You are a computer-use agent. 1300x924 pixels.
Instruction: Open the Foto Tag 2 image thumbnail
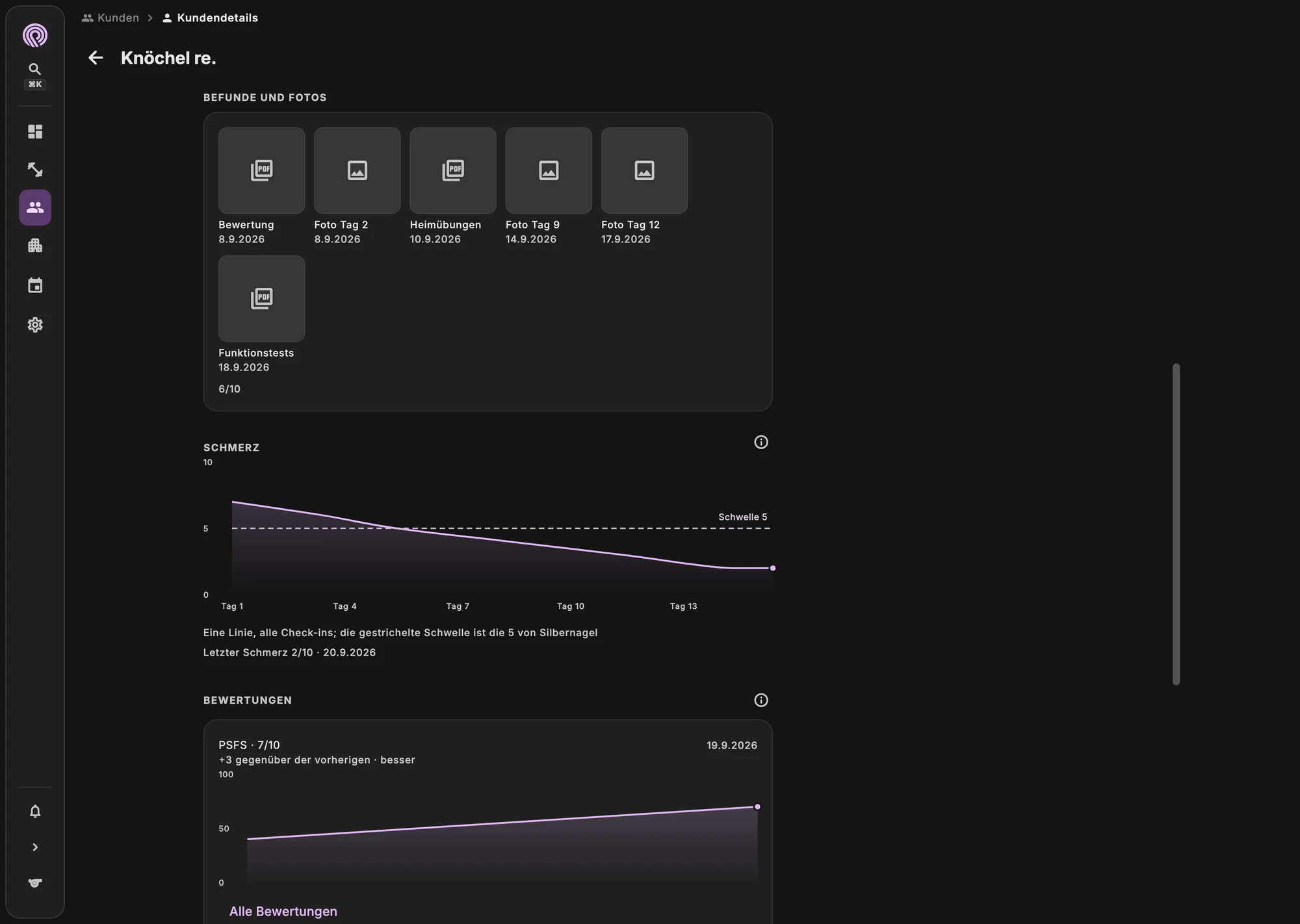pyautogui.click(x=357, y=170)
